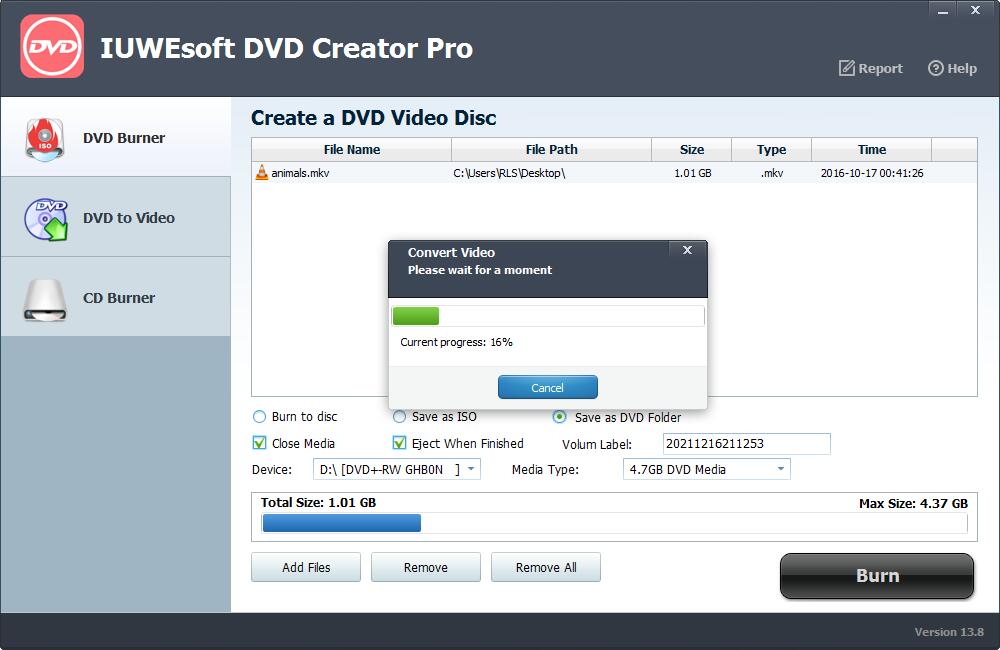Click the green conversion progress bar

(x=416, y=316)
